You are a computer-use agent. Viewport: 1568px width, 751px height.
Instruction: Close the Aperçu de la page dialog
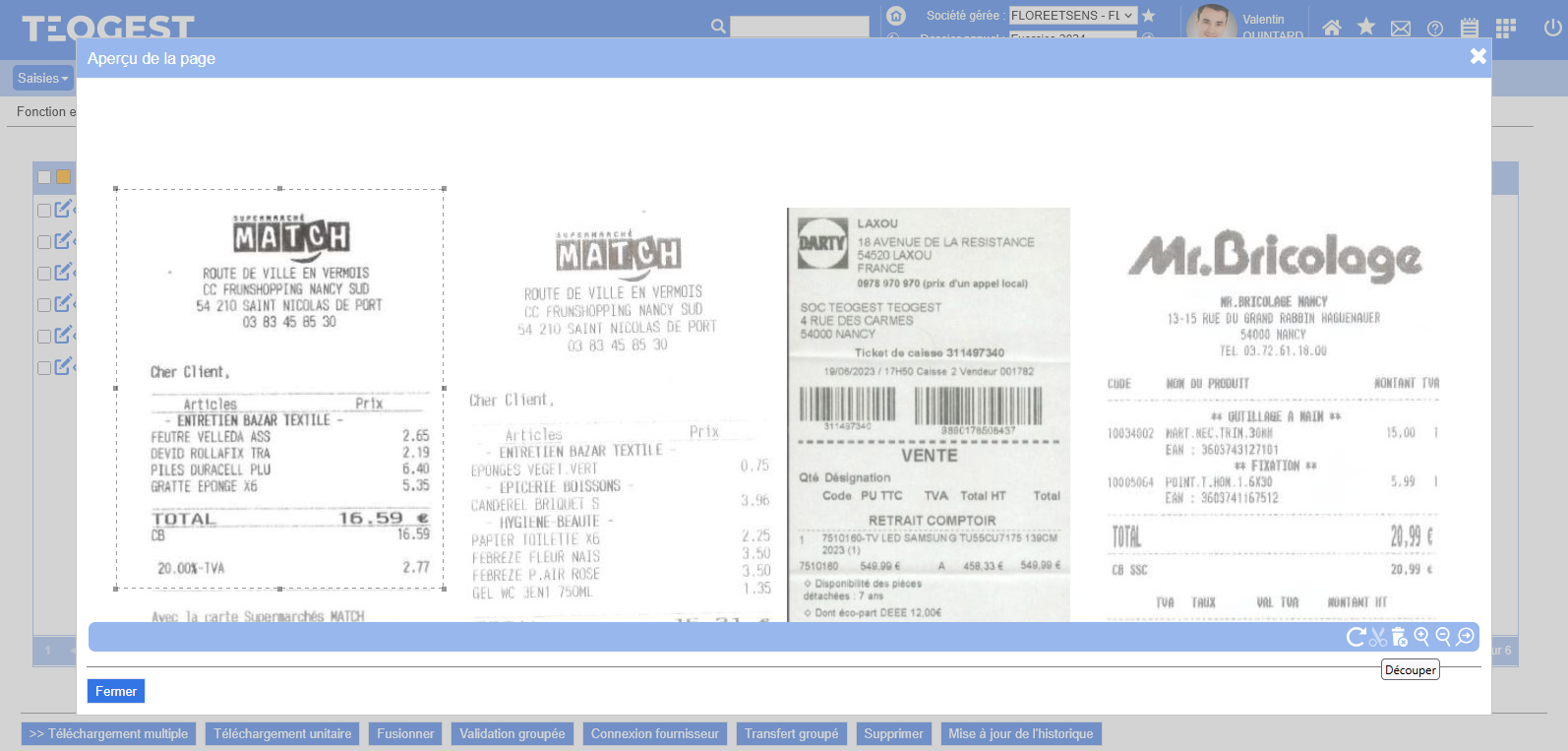[1478, 57]
